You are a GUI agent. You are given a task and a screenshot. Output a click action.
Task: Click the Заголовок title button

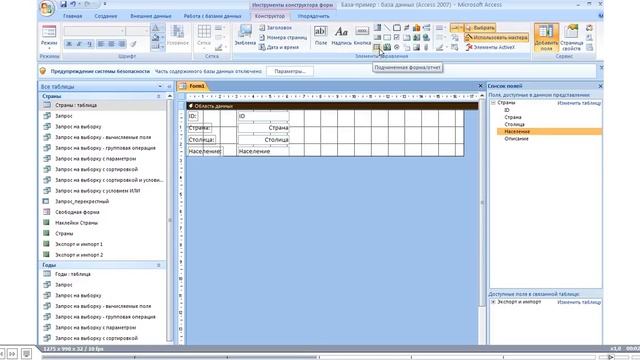(276, 28)
